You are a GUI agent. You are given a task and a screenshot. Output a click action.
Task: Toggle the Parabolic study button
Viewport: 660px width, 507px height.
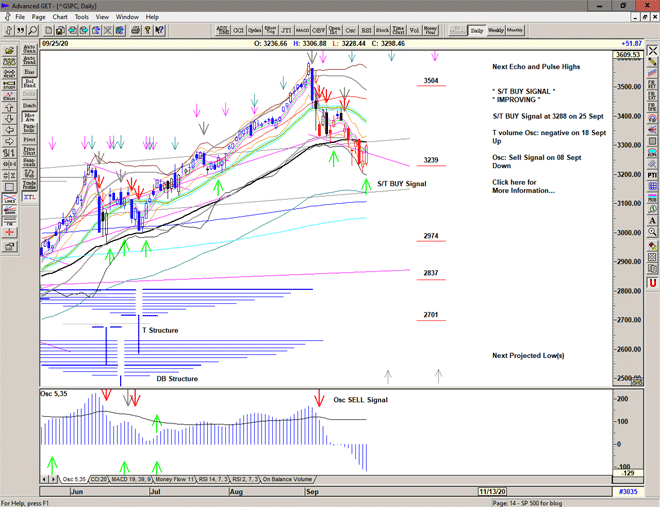29,128
